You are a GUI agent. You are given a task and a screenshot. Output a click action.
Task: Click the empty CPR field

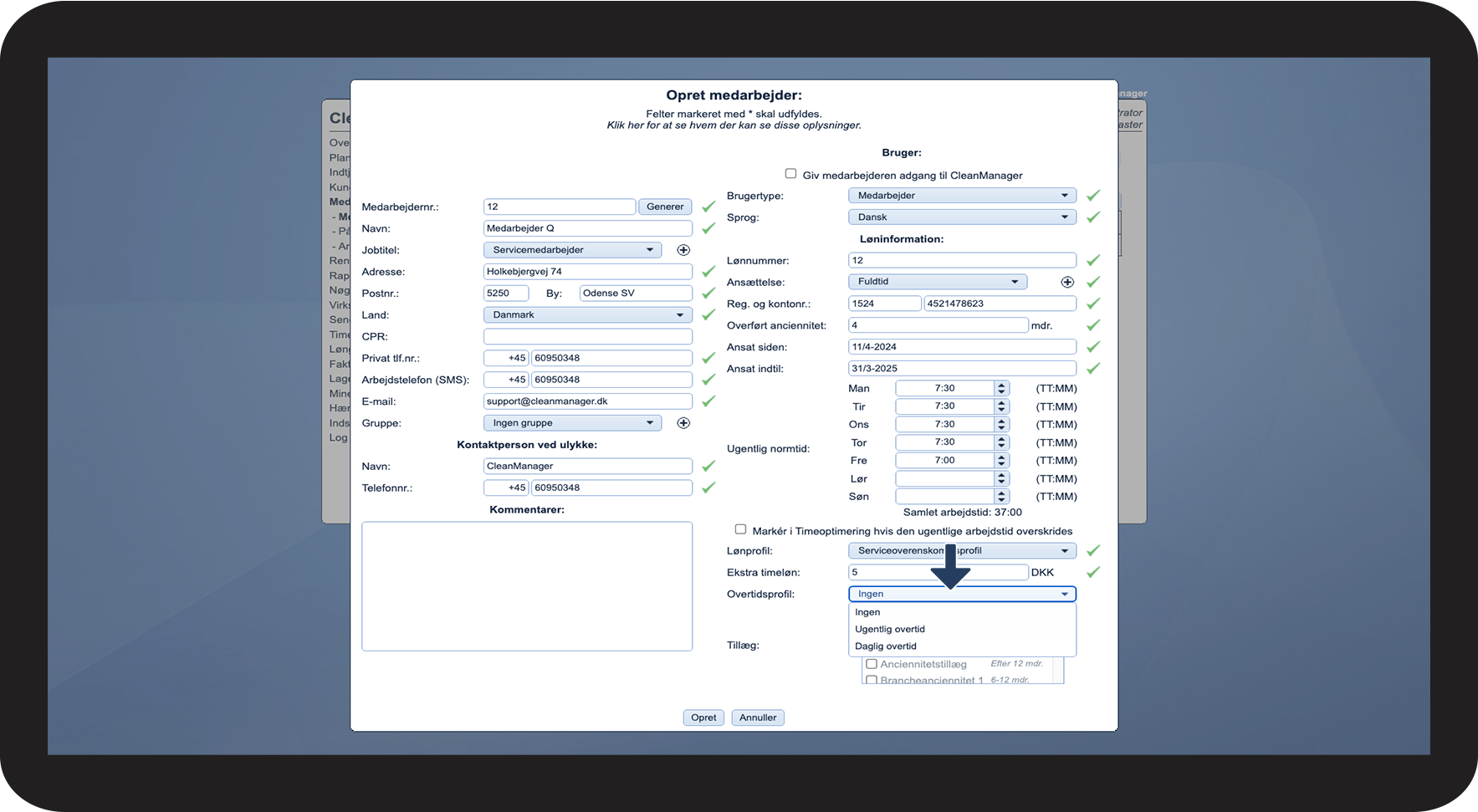[x=588, y=336]
